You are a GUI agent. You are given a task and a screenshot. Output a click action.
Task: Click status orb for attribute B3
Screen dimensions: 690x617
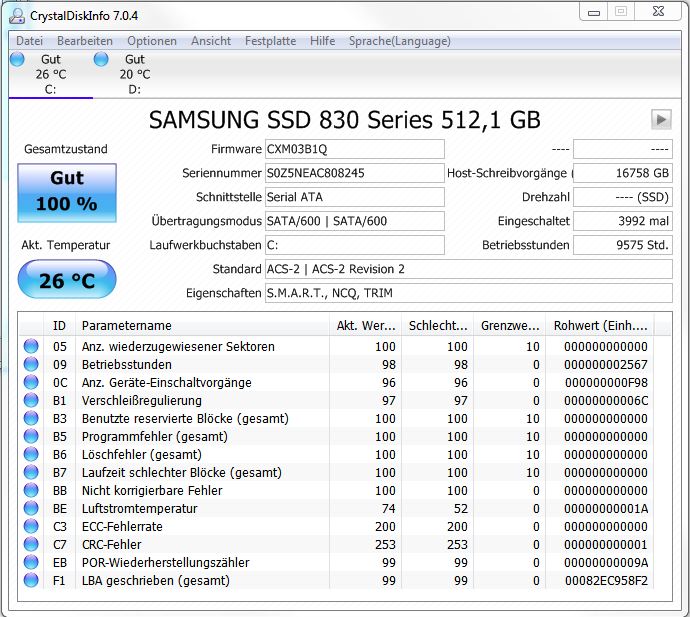click(x=31, y=419)
